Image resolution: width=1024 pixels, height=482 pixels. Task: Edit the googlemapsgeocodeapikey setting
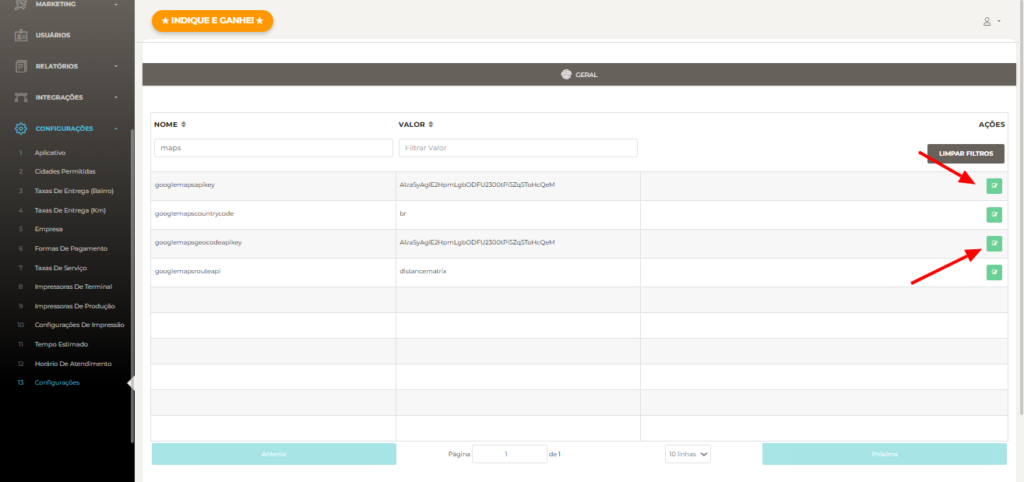click(994, 243)
